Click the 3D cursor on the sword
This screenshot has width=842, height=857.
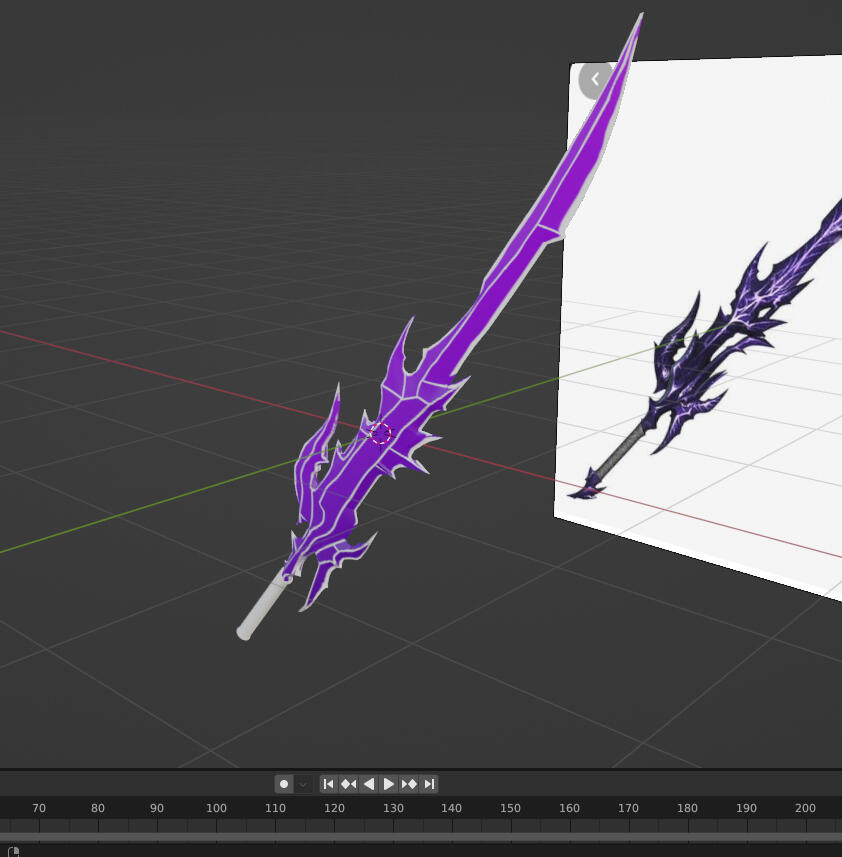click(380, 433)
